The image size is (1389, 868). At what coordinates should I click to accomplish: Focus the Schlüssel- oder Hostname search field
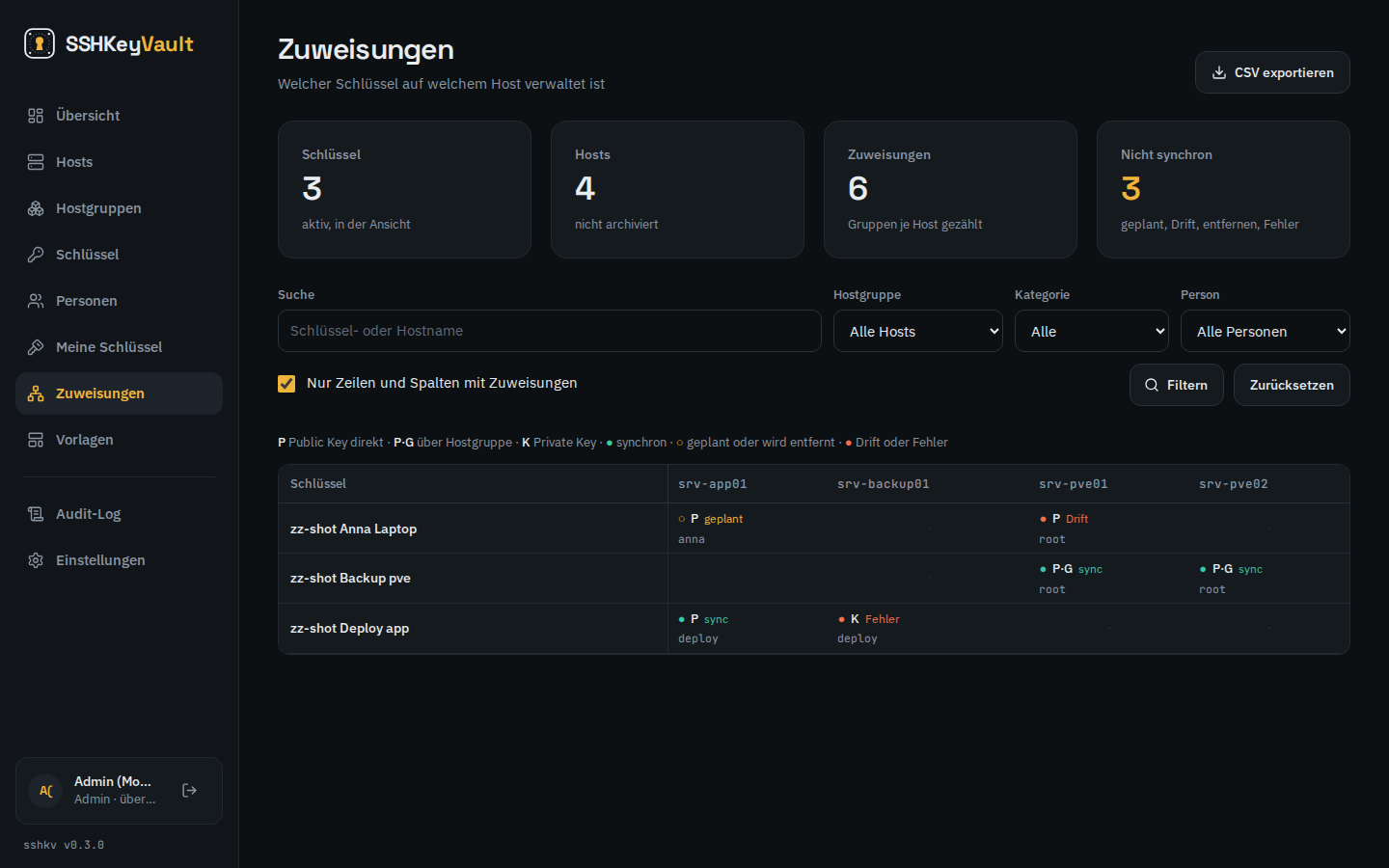[550, 331]
